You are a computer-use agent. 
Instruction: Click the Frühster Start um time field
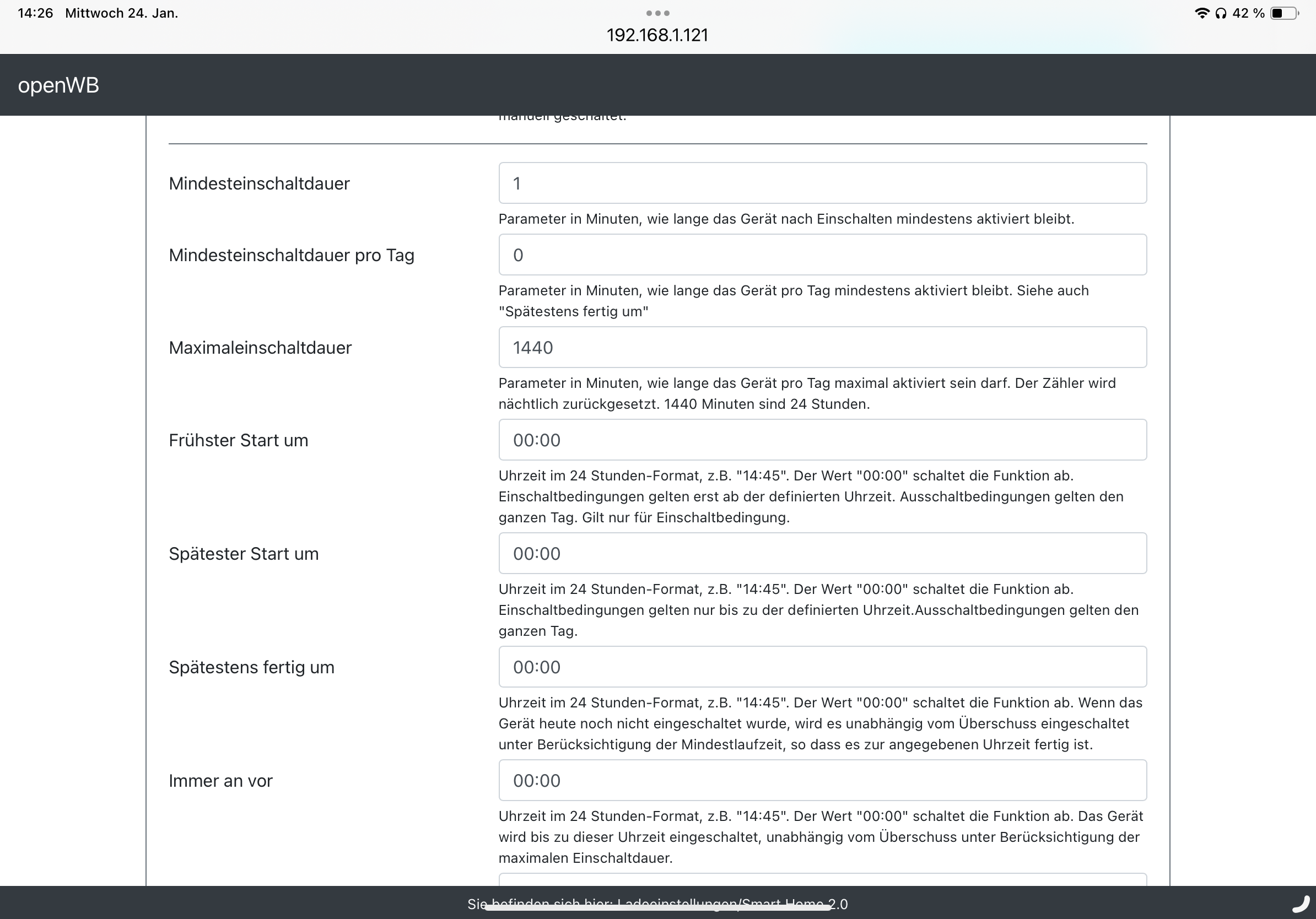pos(822,440)
